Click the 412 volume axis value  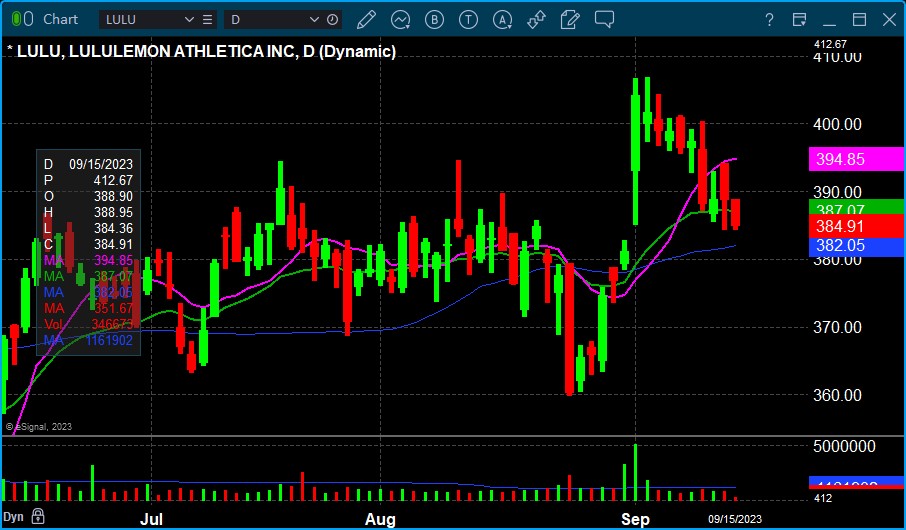[x=823, y=498]
